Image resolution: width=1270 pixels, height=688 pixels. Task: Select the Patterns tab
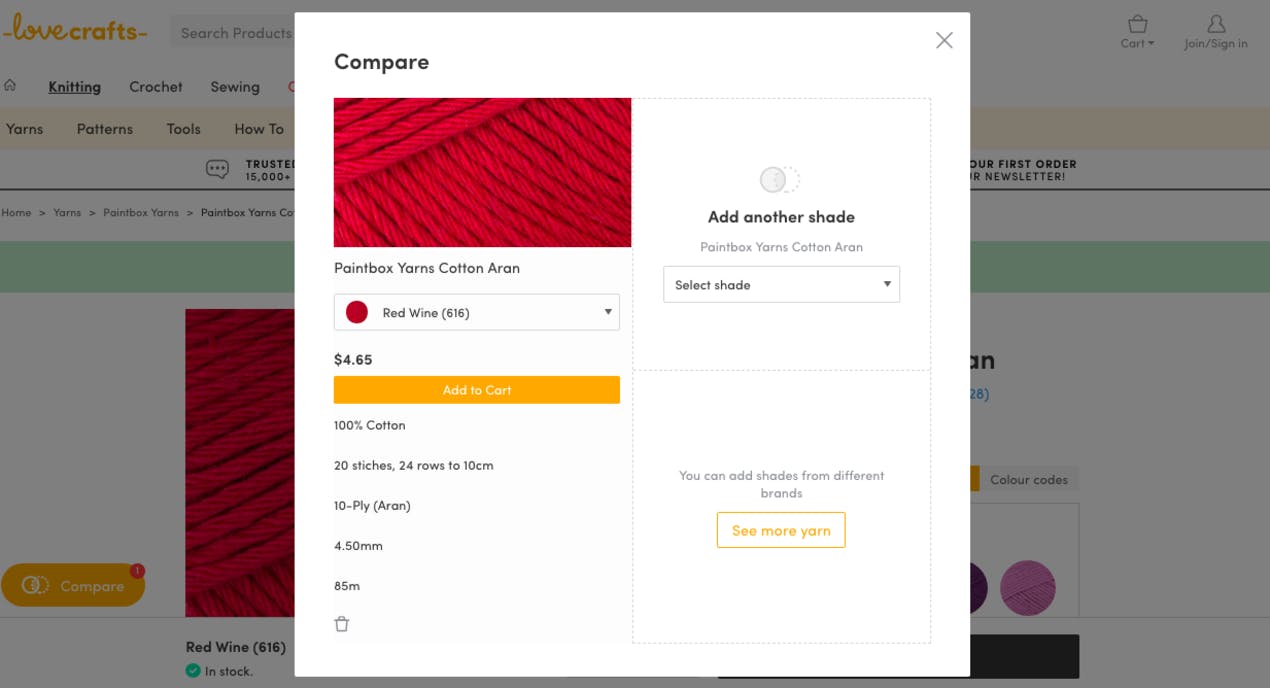pyautogui.click(x=105, y=129)
